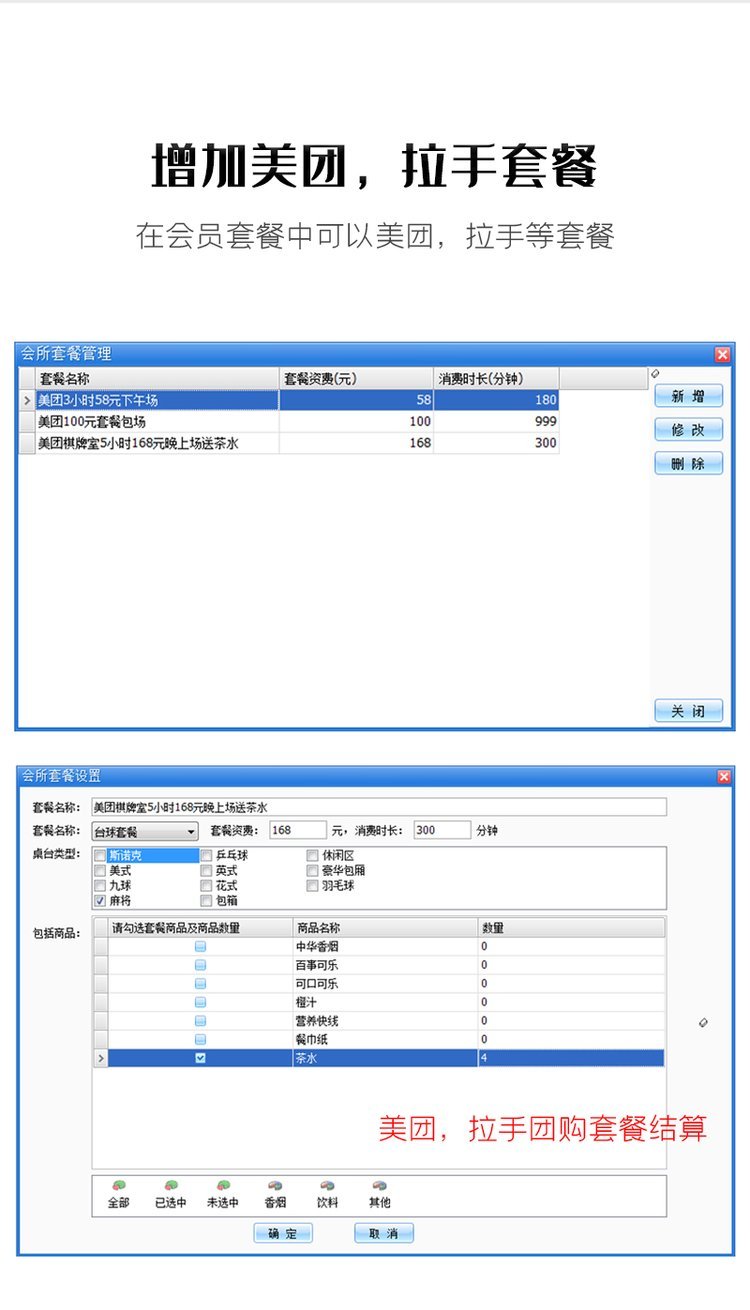The height and width of the screenshot is (1310, 750).
Task: Sort by 消费时长(分钟) column header
Action: (496, 379)
